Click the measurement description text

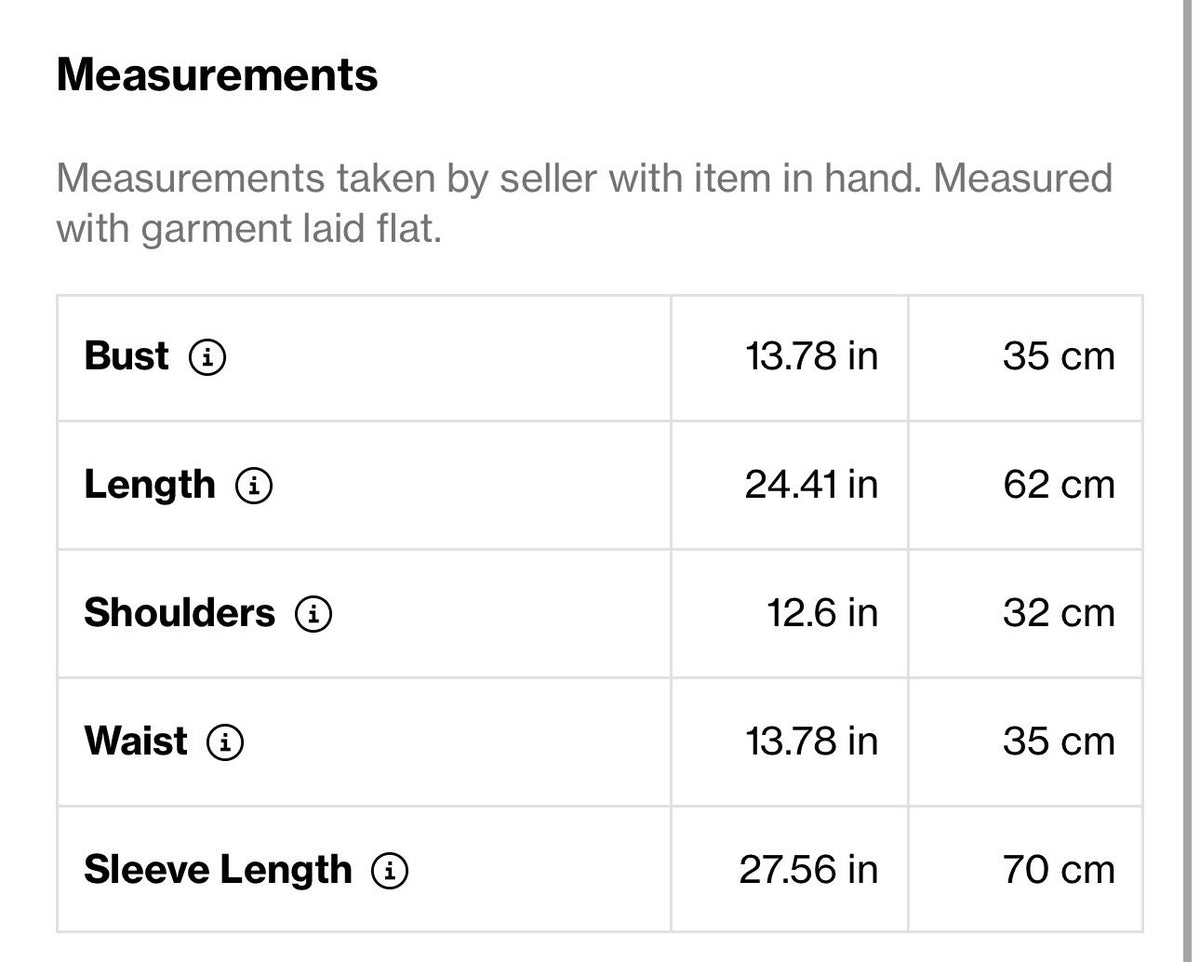pos(584,204)
